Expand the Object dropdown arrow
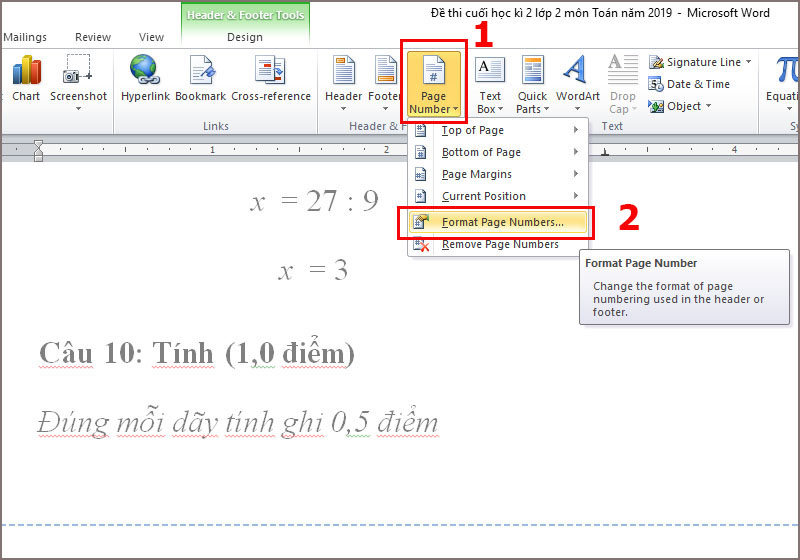This screenshot has width=800, height=560. 708,106
